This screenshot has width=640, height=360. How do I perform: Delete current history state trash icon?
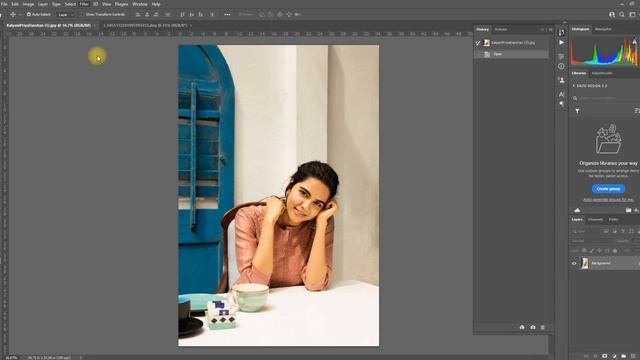[x=543, y=327]
